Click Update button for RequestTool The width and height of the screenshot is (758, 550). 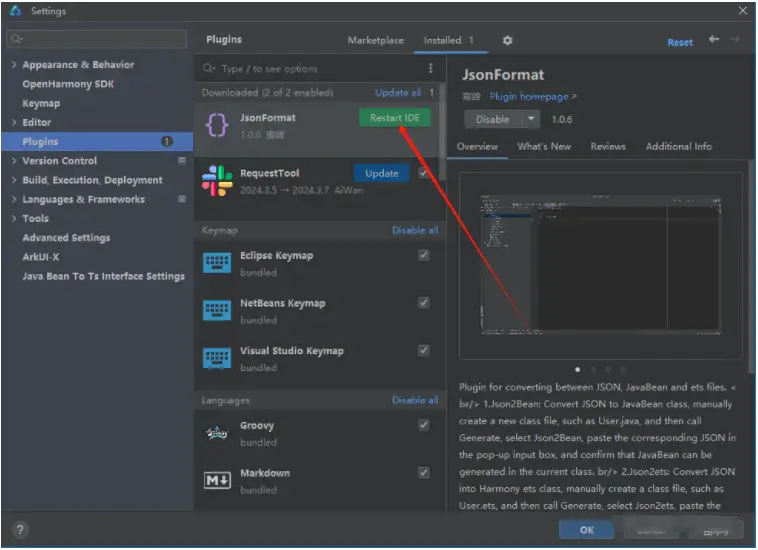(x=381, y=174)
